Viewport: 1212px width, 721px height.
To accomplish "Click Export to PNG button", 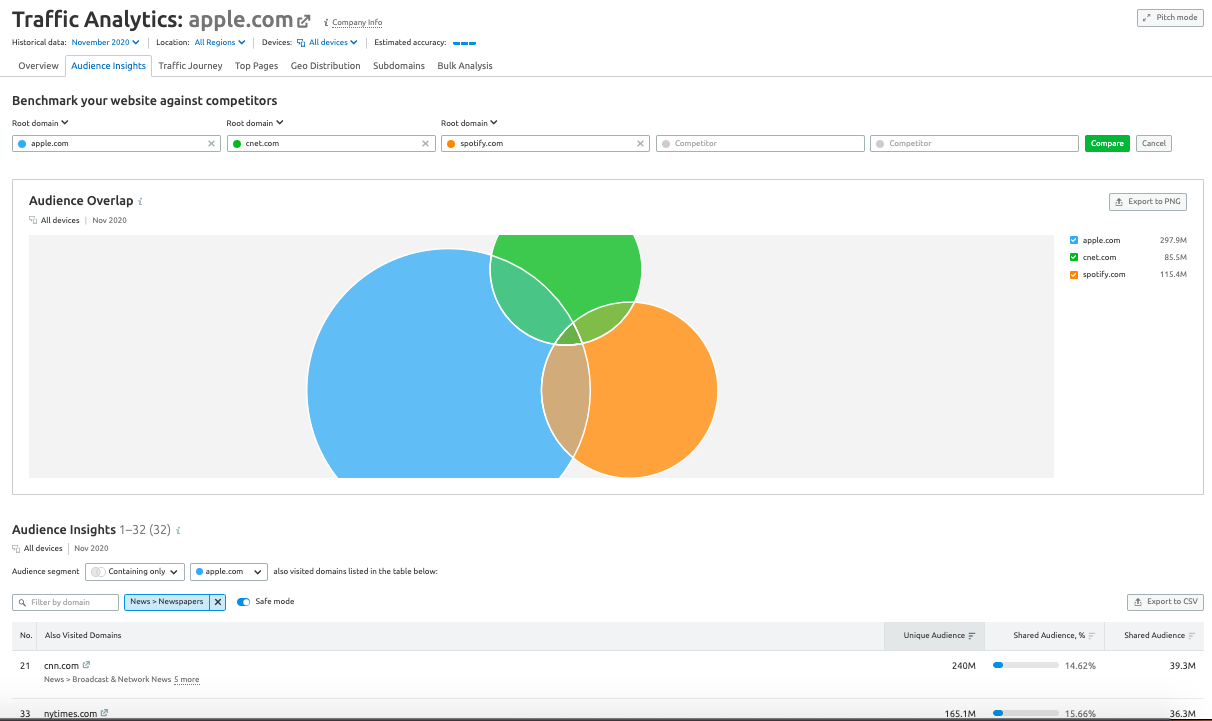I will [1147, 202].
